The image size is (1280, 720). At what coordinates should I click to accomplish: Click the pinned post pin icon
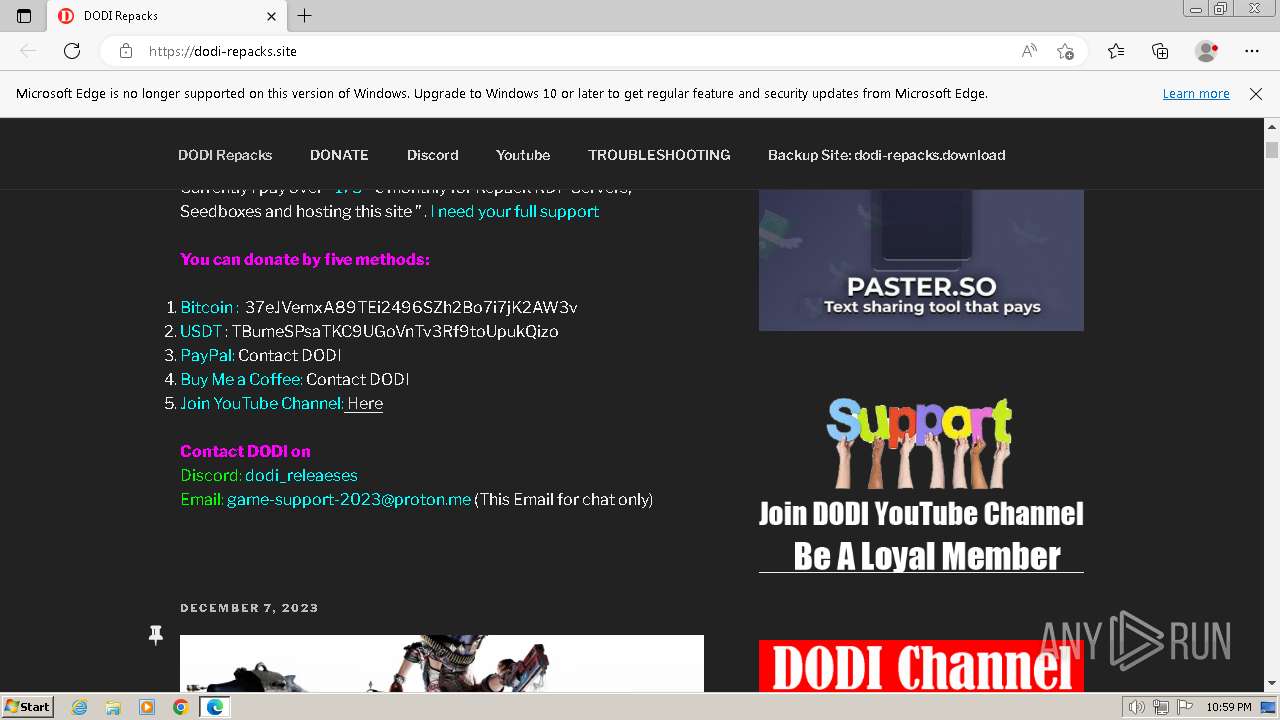coord(155,635)
